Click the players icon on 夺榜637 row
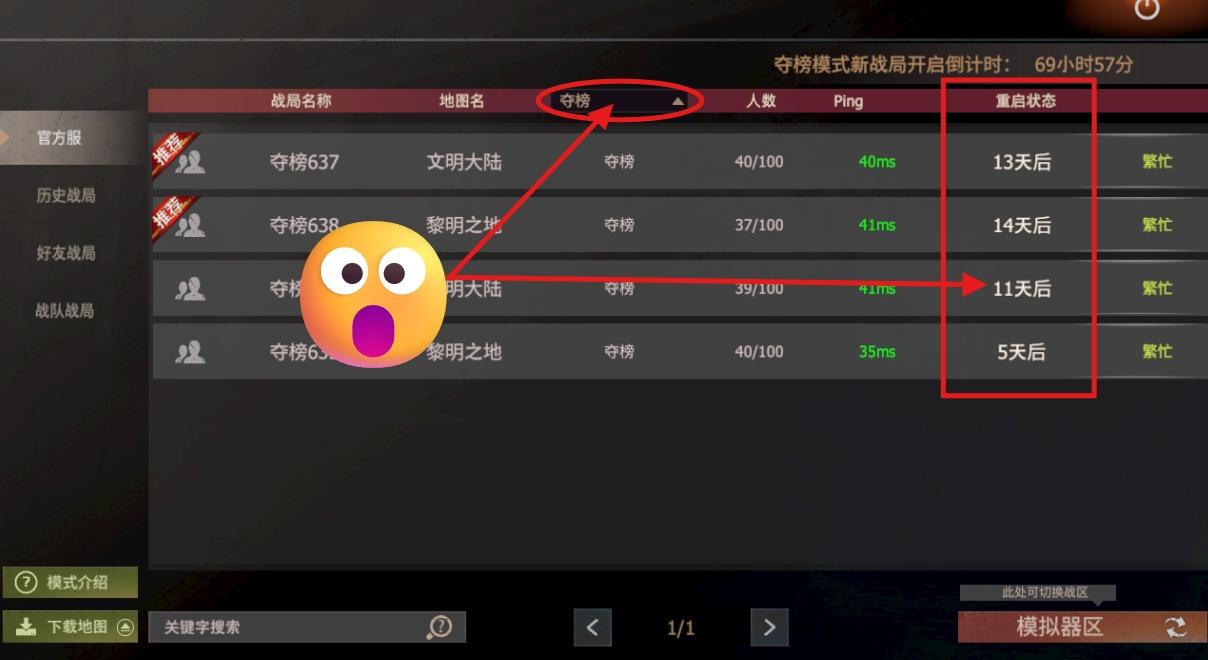 point(190,162)
